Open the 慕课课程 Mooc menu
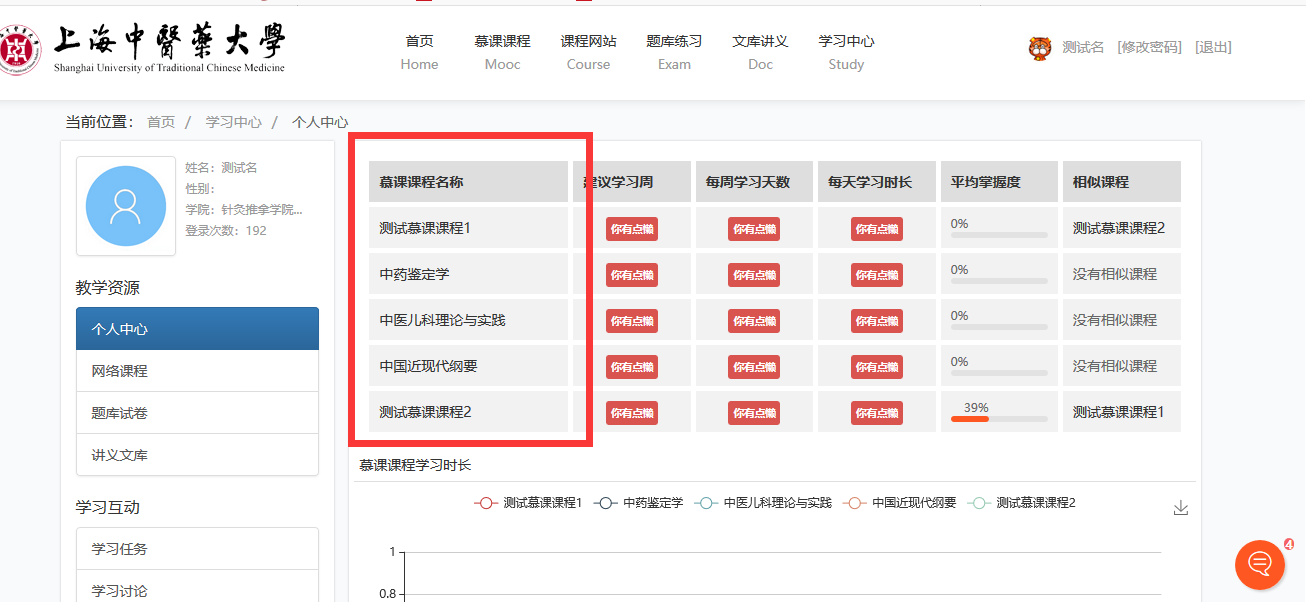Viewport: 1306px width, 602px height. [x=502, y=52]
